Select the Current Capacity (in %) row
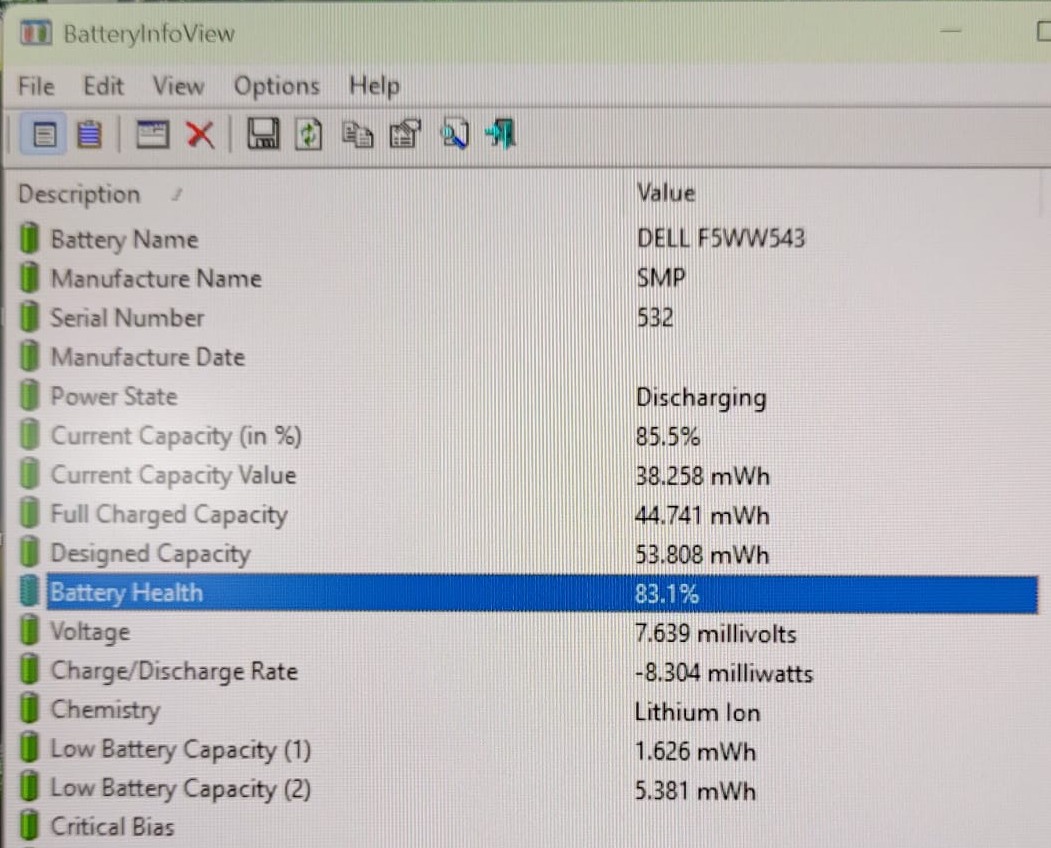The height and width of the screenshot is (848, 1051). pyautogui.click(x=528, y=436)
